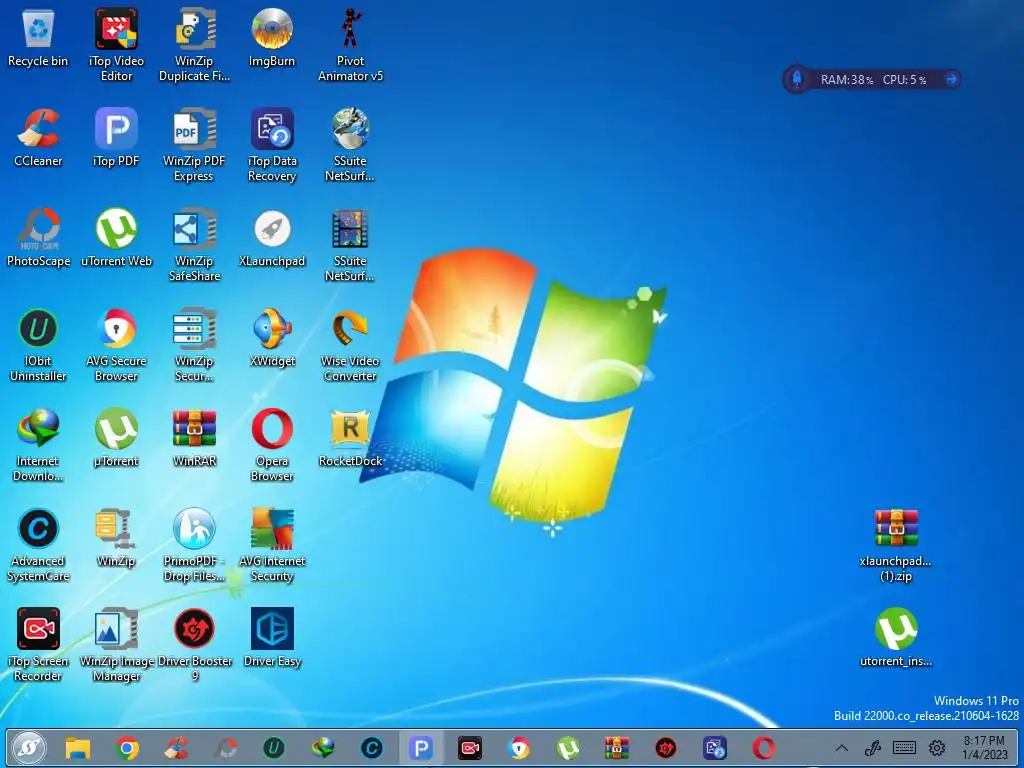Click the WinZip SafeShare icon
This screenshot has height=768, width=1024.
pos(194,245)
